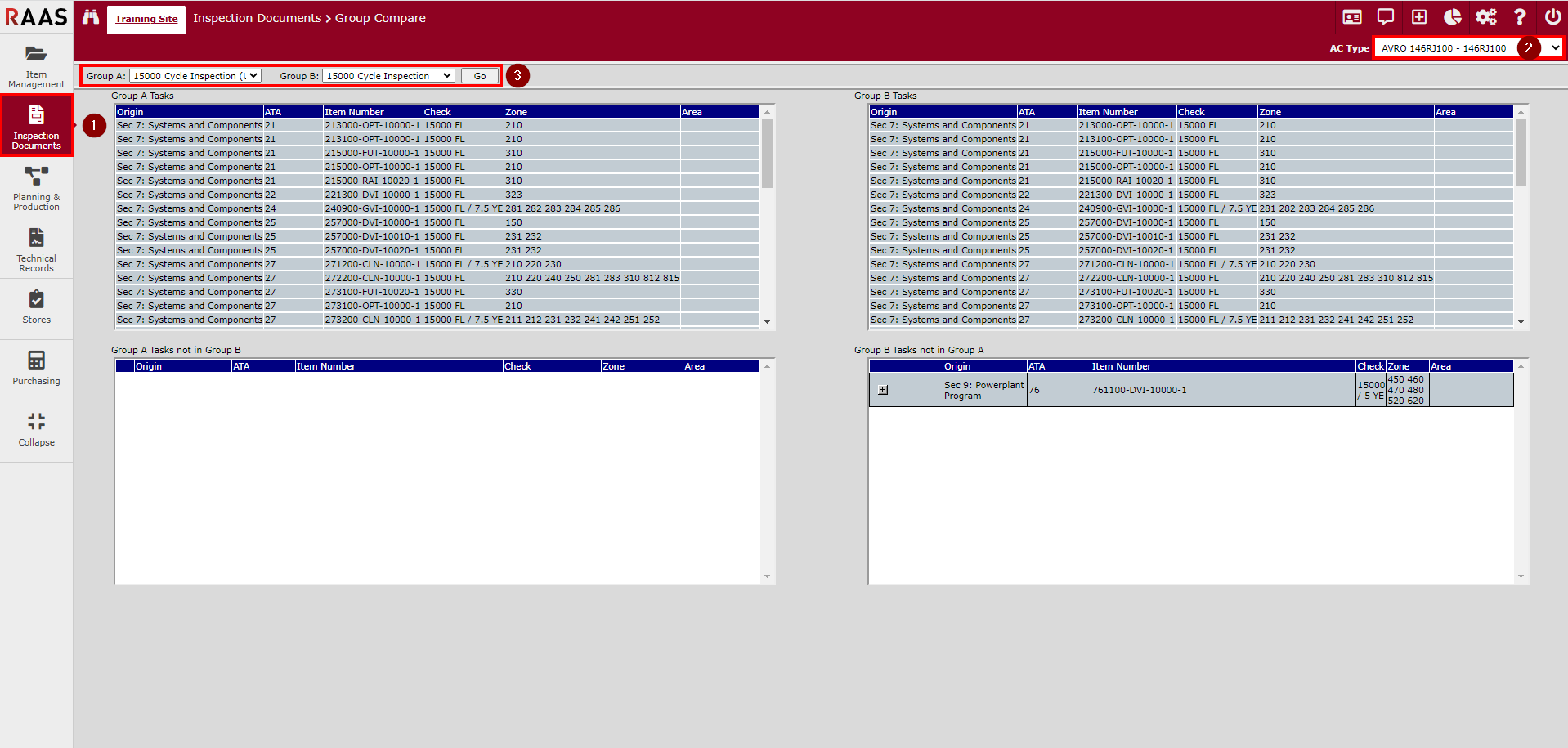Screen dimensions: 1568x748
Task: Open the binoculars search icon
Action: 91,17
